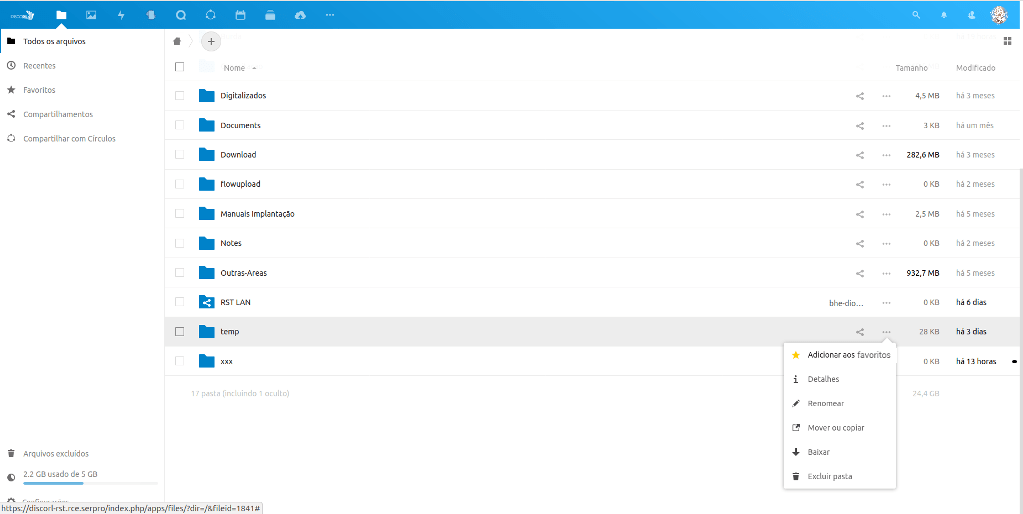Open the Outras-Areas folder

243,273
